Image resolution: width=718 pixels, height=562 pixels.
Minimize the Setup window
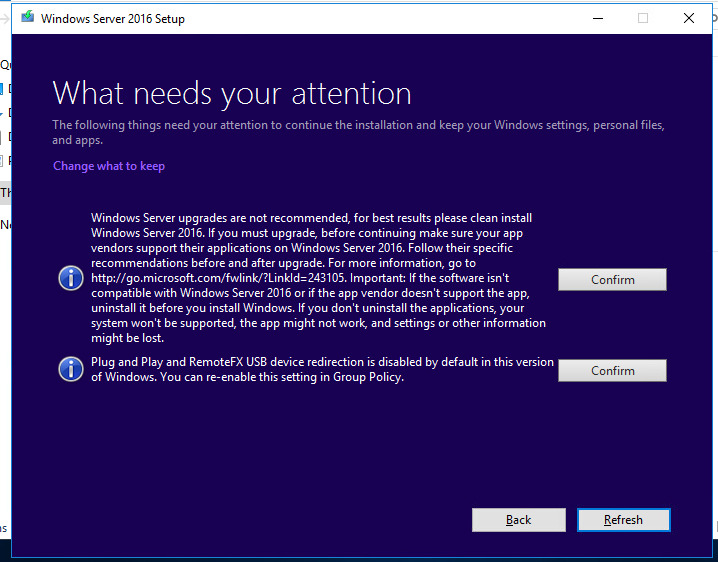(598, 18)
